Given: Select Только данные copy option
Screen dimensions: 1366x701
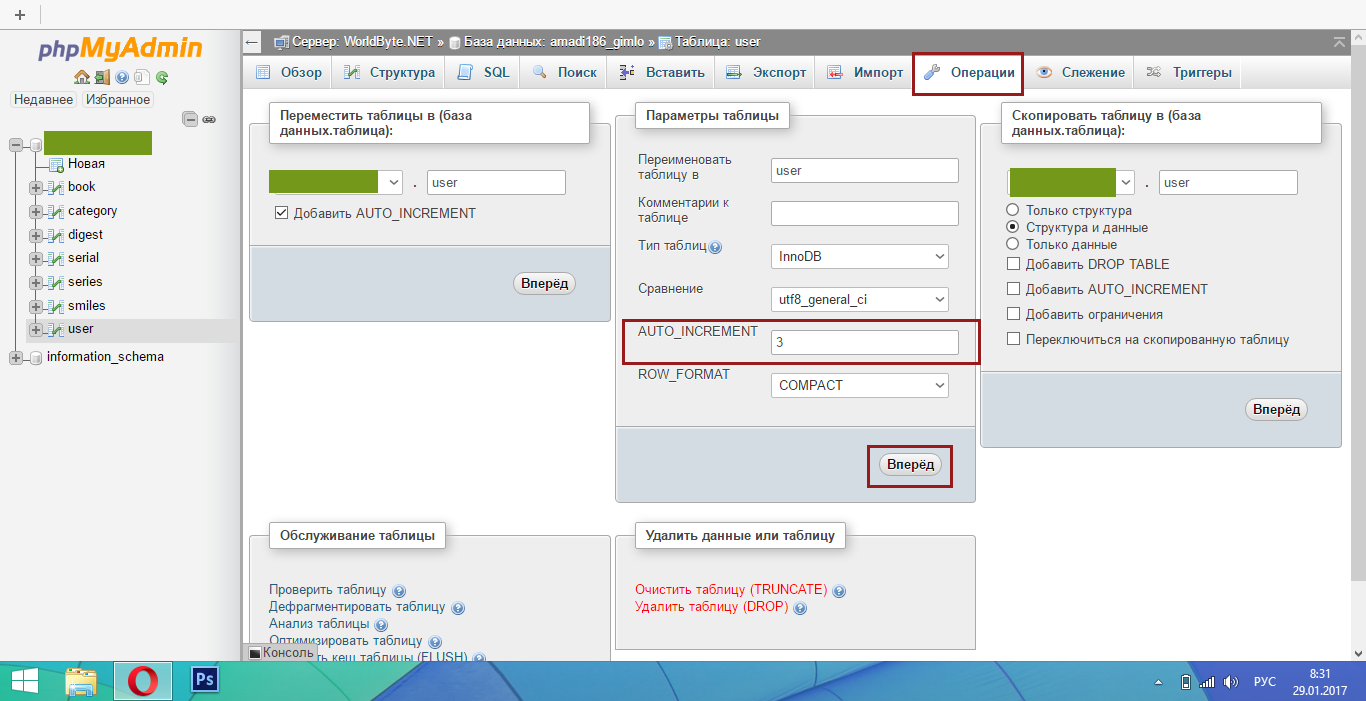Looking at the screenshot, I should [x=1013, y=244].
